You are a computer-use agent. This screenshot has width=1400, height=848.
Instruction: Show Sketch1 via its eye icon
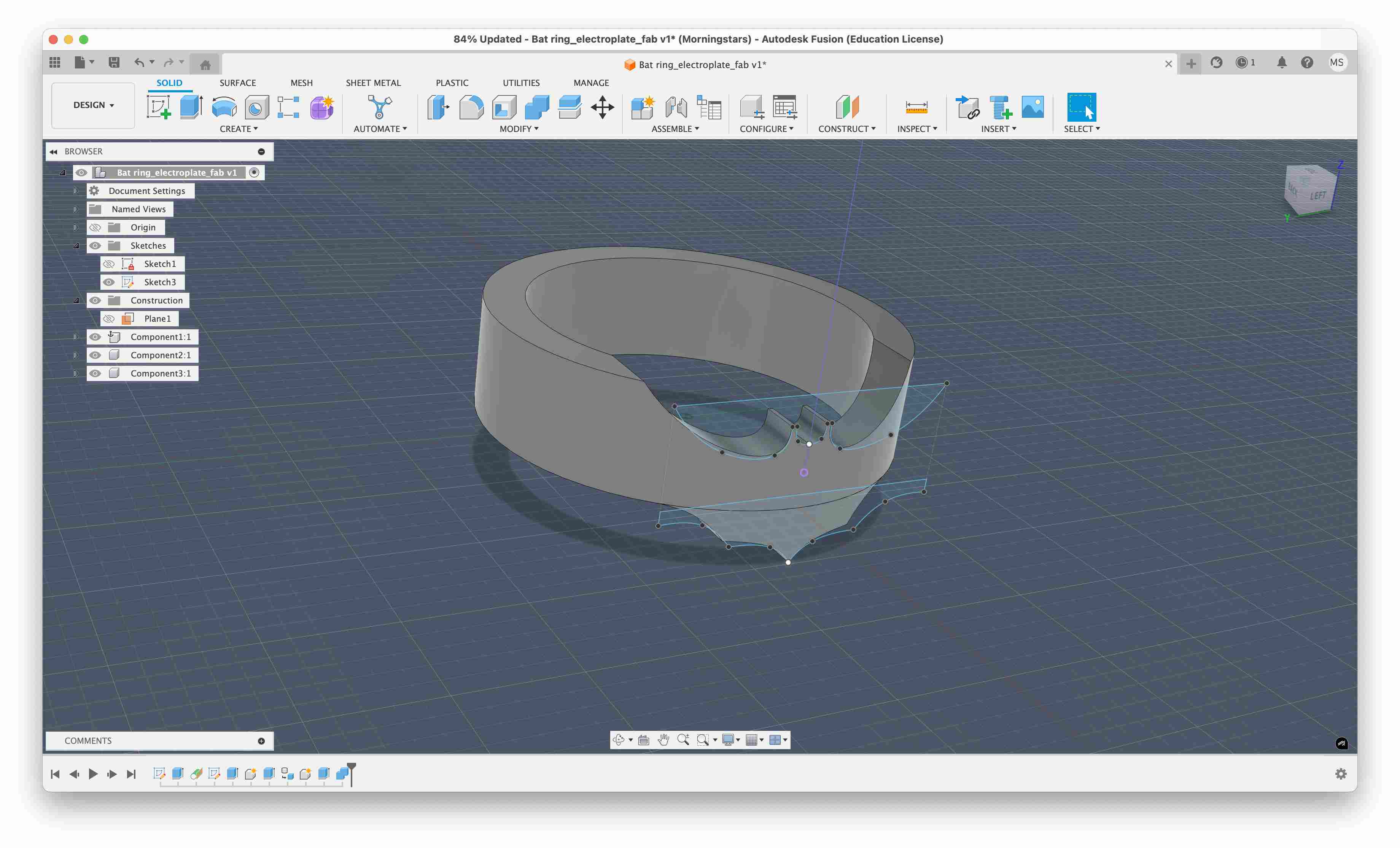(108, 264)
